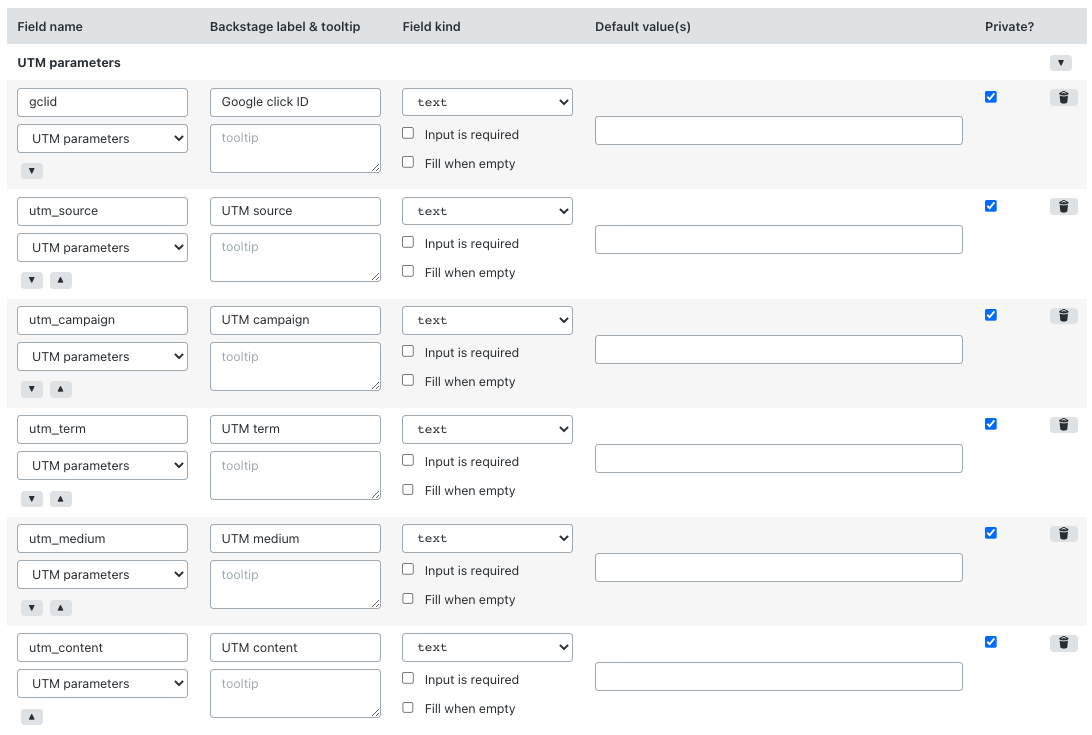Enable Fill when empty for utm_campaign
1092x735 pixels.
407,379
